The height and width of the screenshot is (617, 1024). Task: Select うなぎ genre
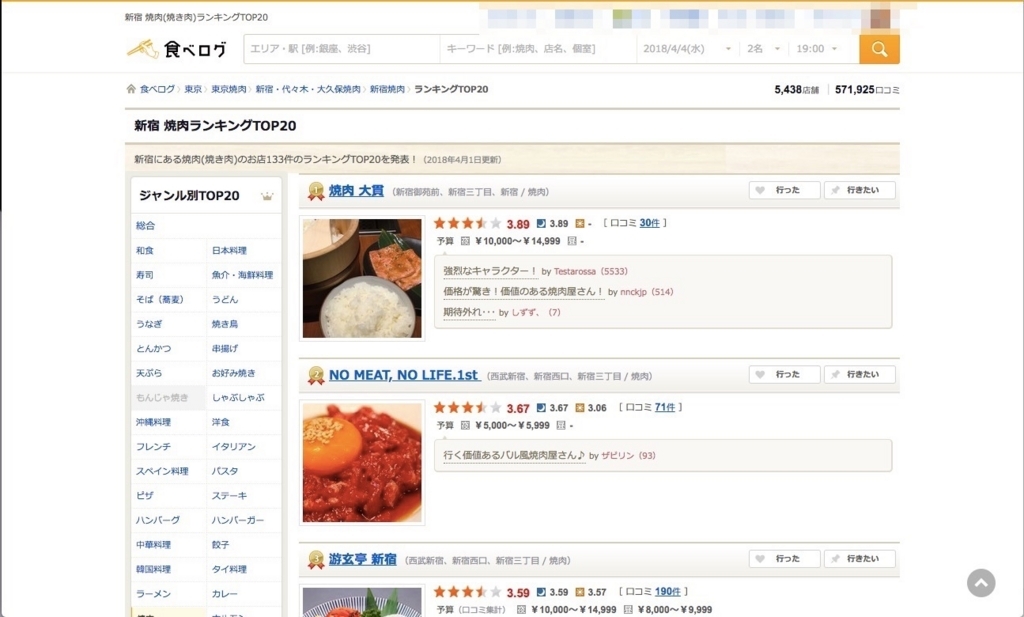[149, 324]
